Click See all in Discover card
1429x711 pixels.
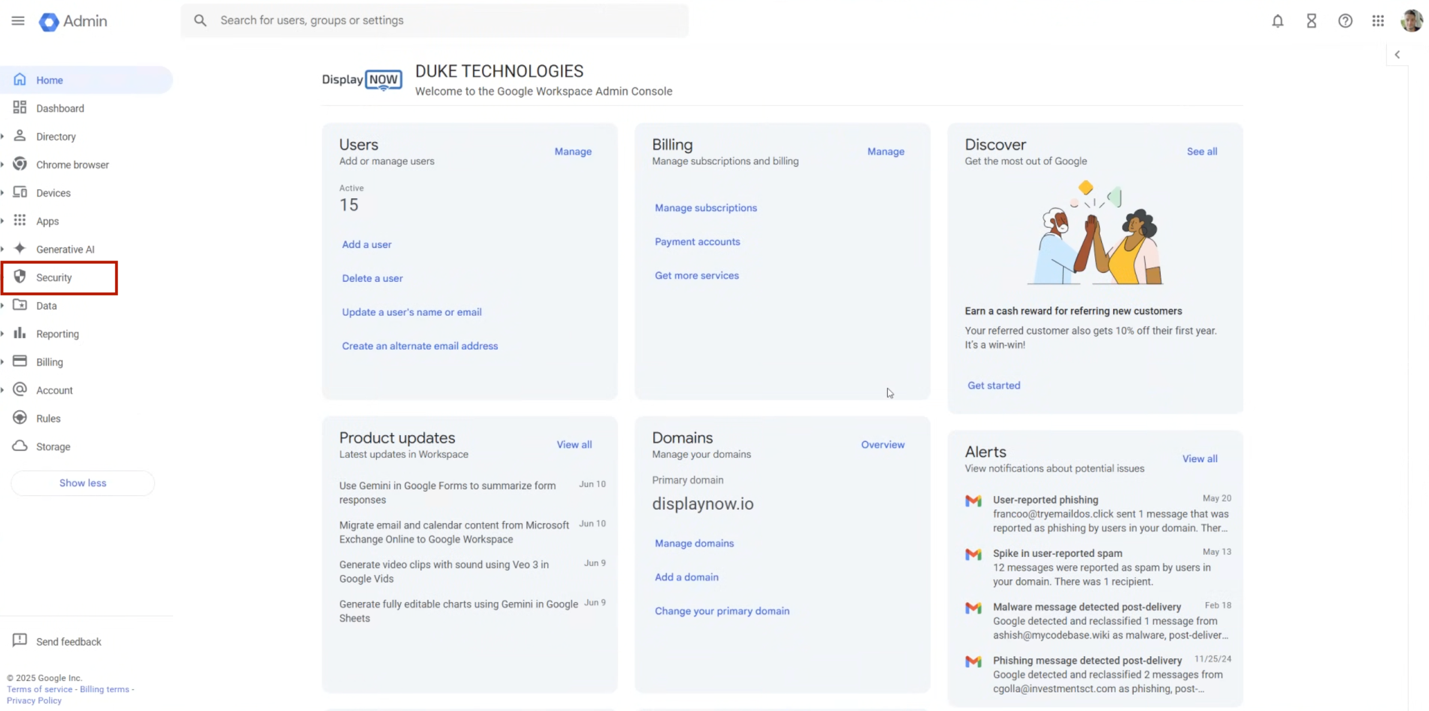(x=1202, y=152)
